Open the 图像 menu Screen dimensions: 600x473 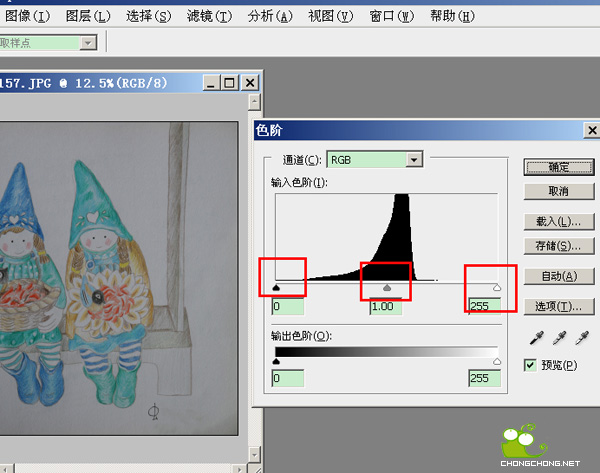[28, 16]
